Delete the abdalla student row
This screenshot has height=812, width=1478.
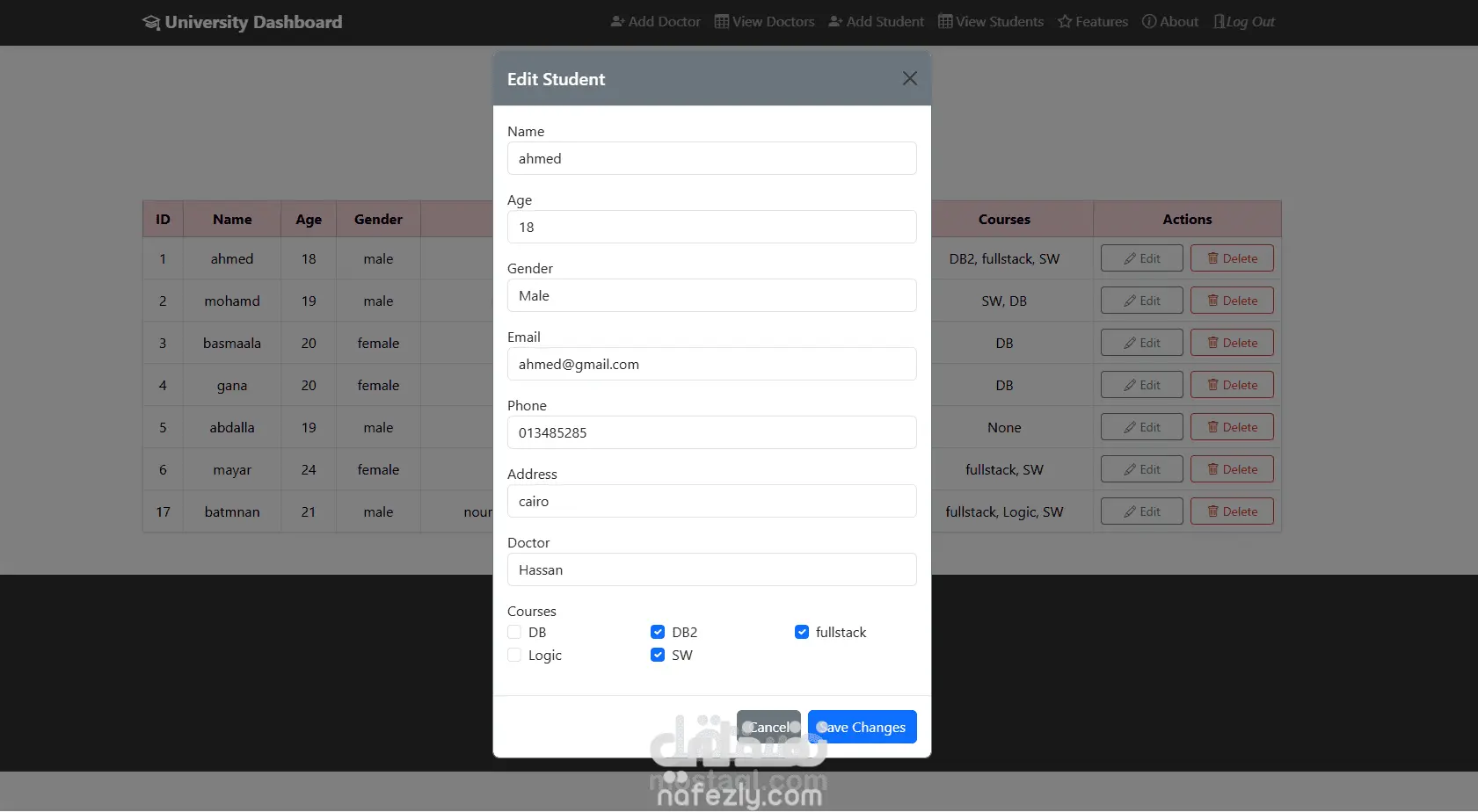(x=1232, y=427)
